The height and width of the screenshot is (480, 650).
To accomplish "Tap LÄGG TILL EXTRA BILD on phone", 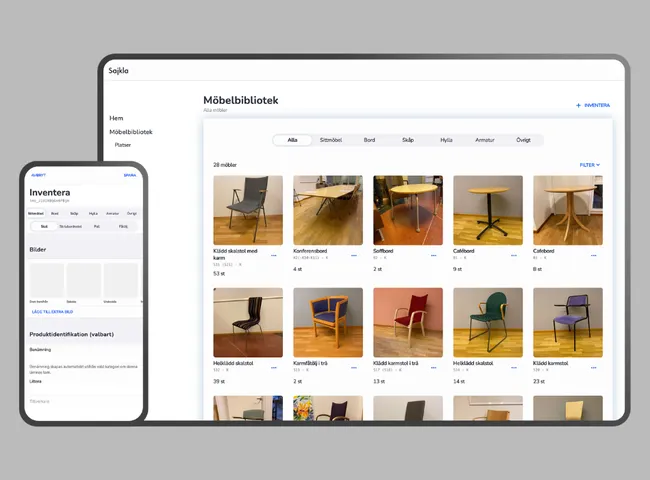I will click(x=52, y=312).
